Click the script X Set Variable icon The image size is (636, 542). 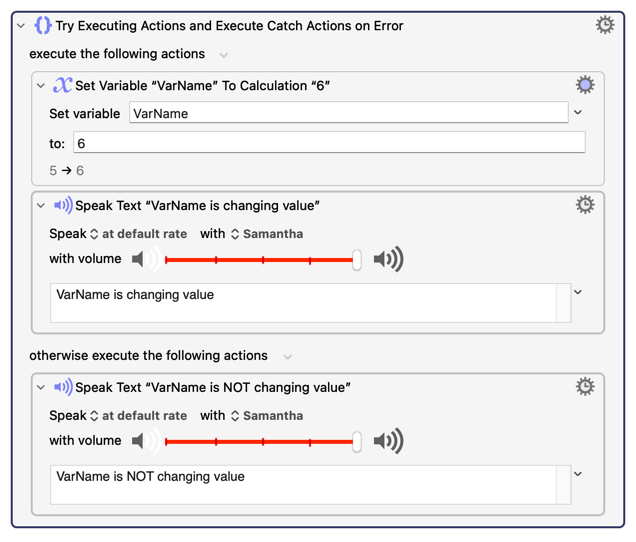click(x=62, y=85)
